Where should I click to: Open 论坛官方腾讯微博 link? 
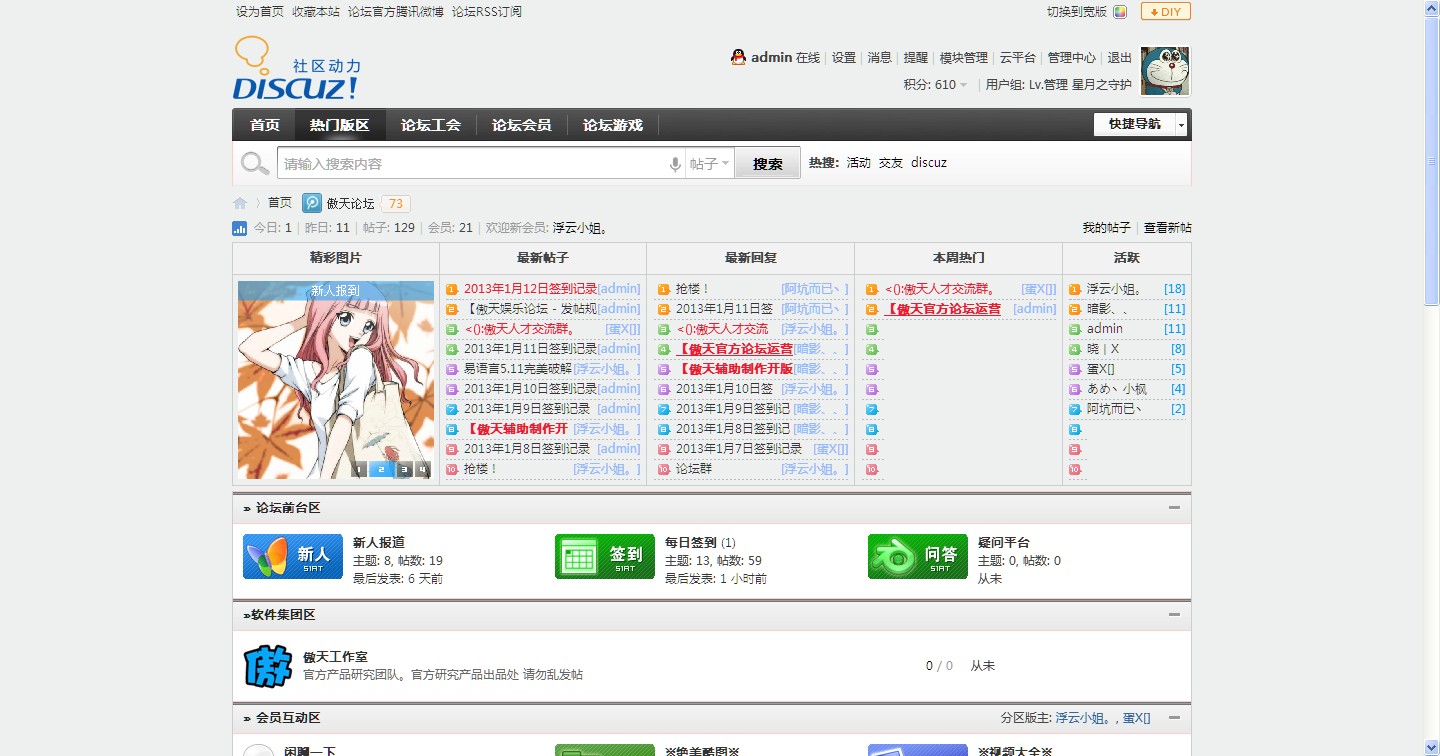[x=396, y=12]
